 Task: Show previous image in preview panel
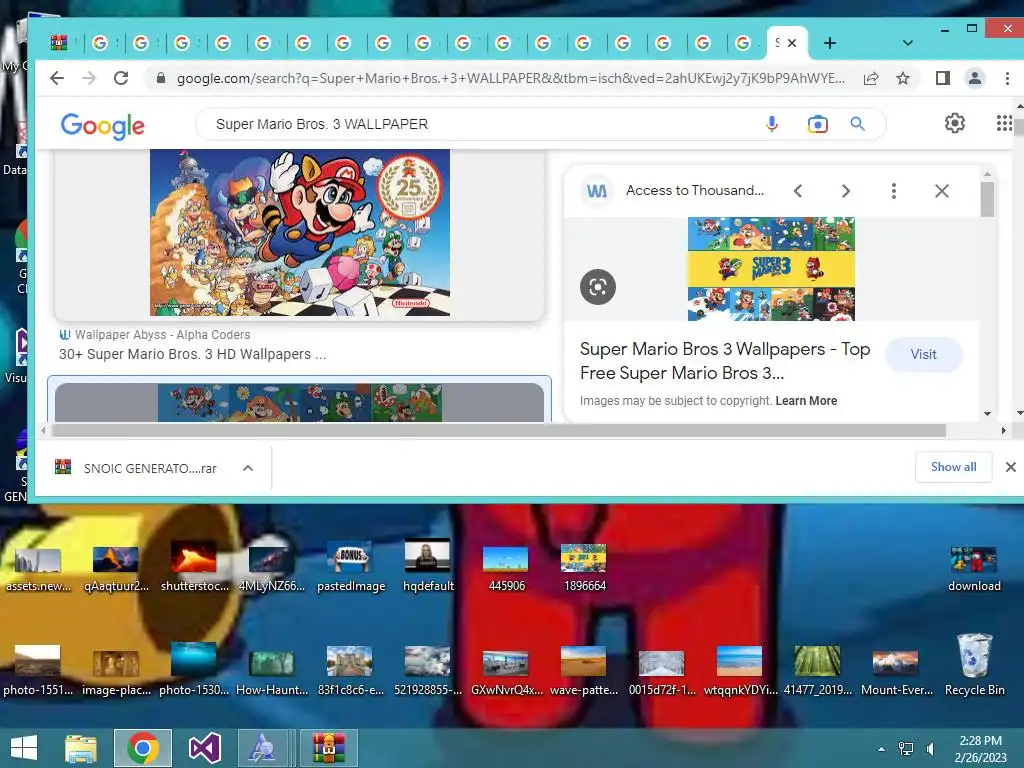click(x=797, y=191)
